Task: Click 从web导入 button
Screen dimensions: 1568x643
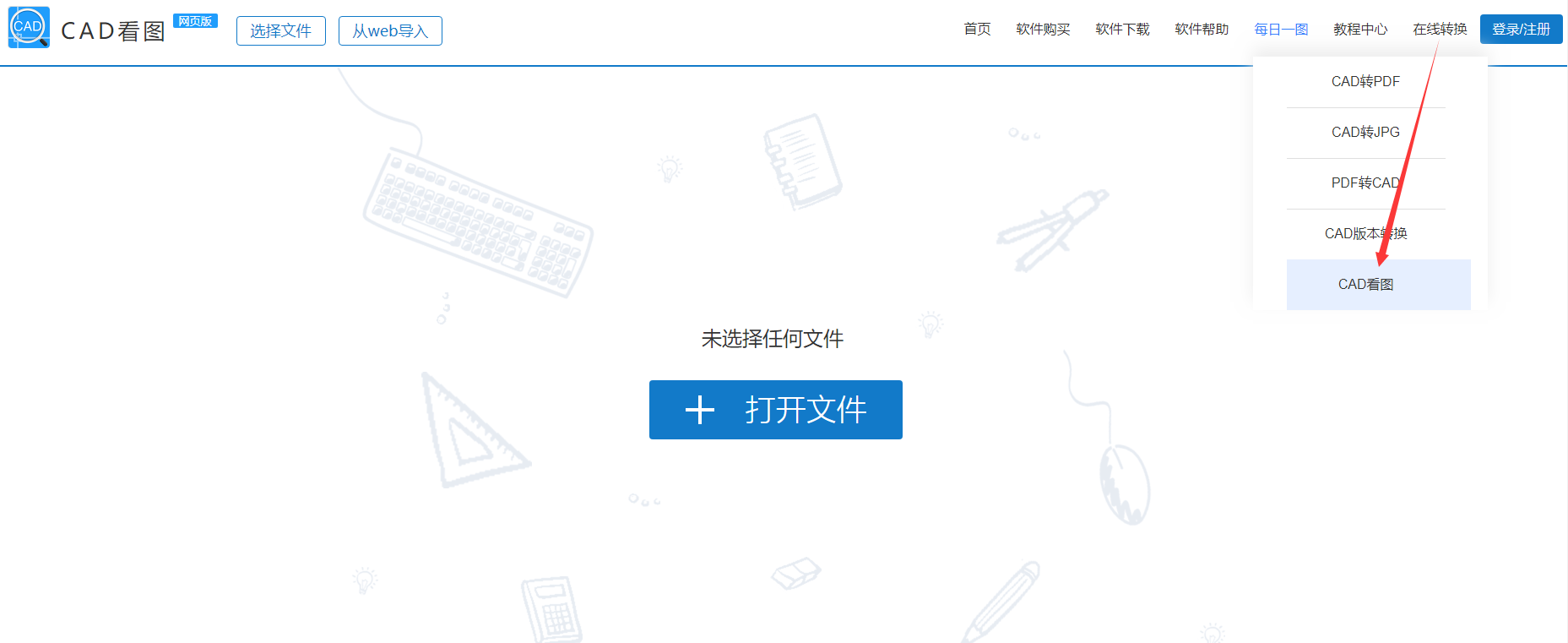Action: tap(390, 31)
